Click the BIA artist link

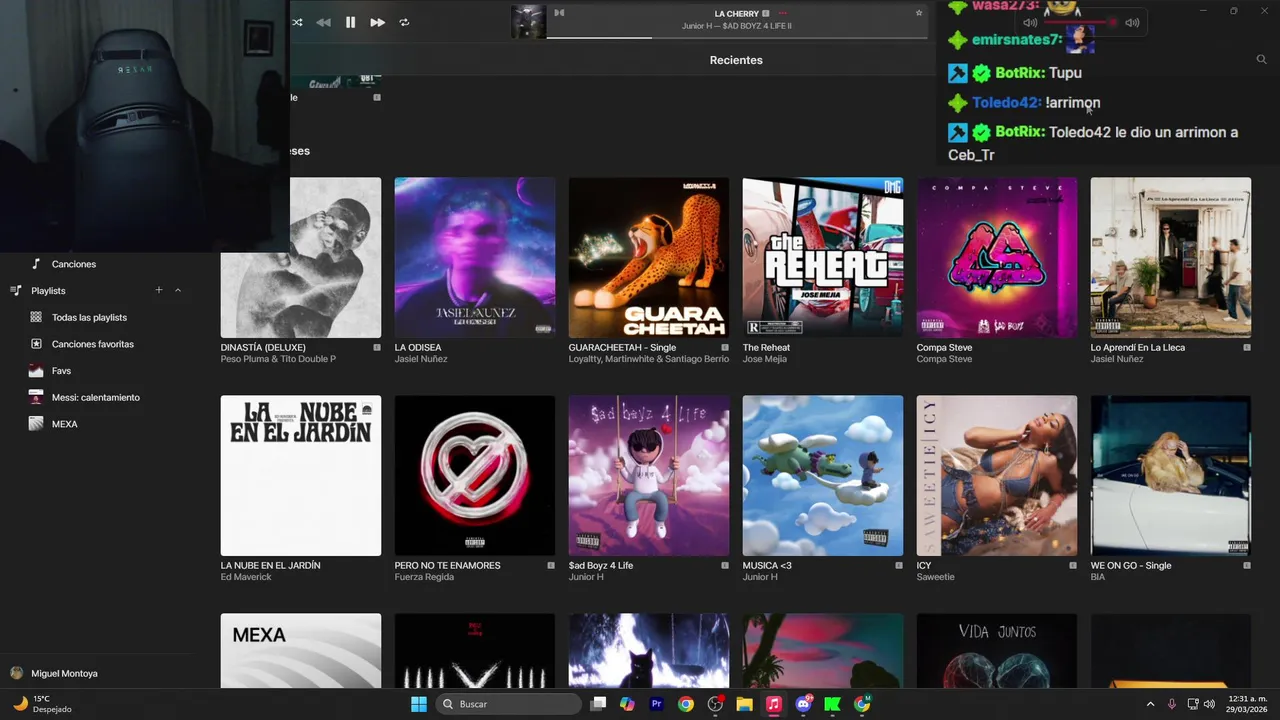click(1098, 577)
